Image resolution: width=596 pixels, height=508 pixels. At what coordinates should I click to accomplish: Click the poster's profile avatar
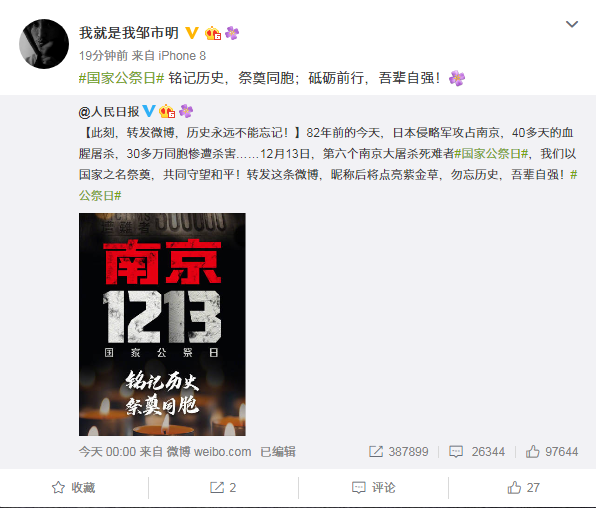click(x=44, y=44)
